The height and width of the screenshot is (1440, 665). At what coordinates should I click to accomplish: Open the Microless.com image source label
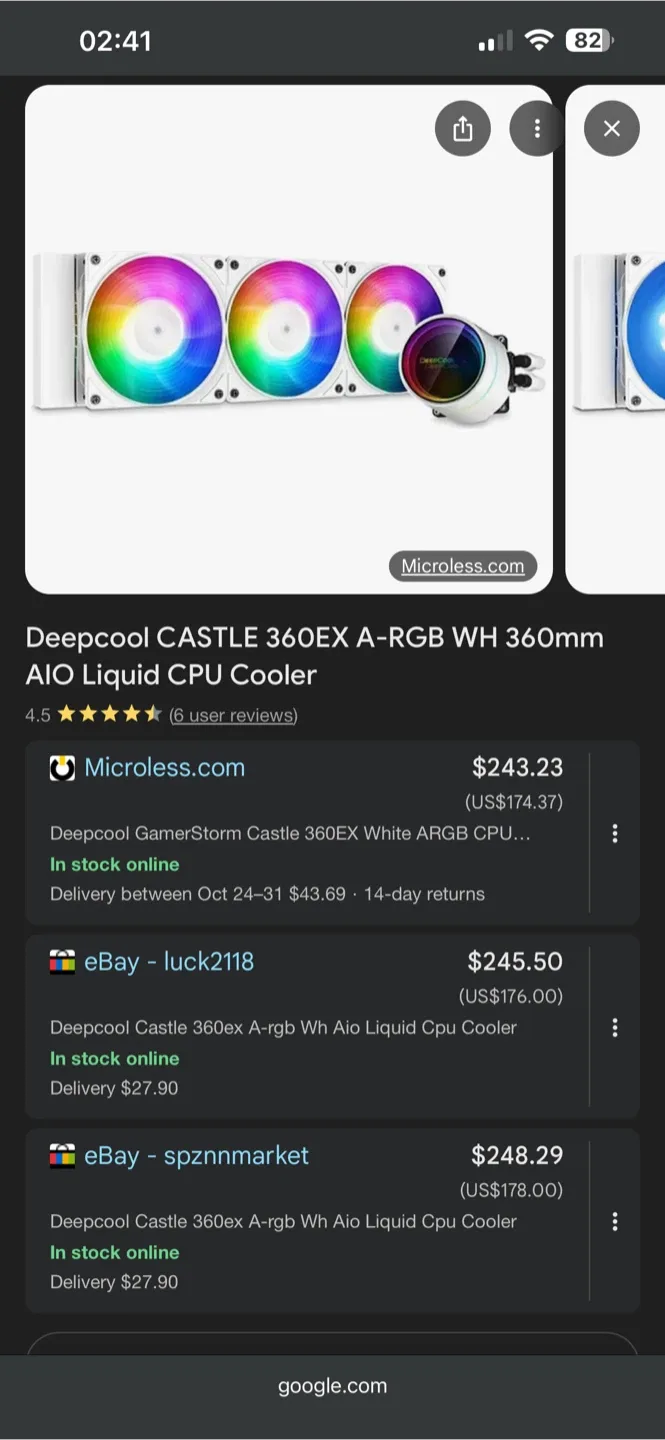[x=462, y=566]
